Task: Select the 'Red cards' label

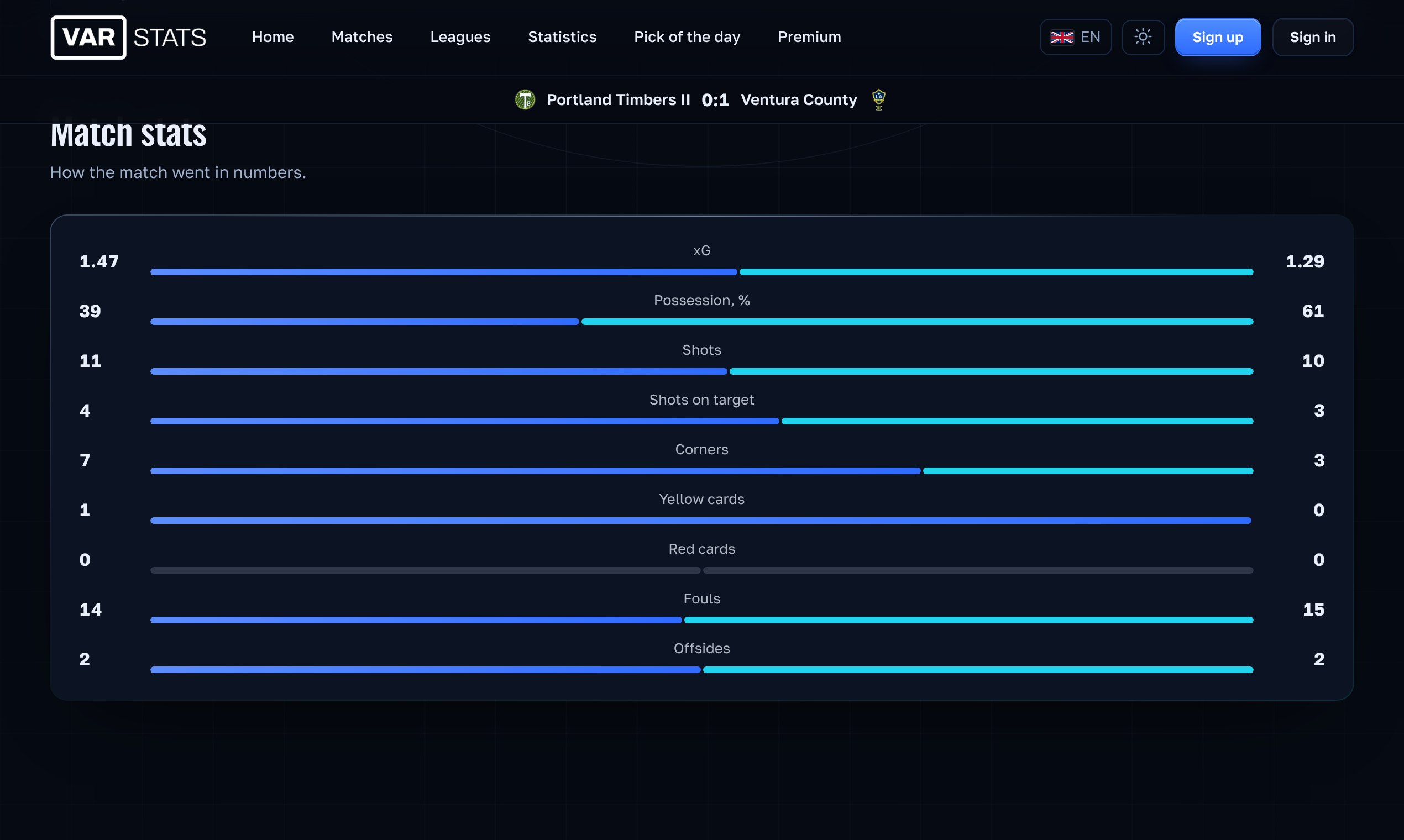Action: click(702, 549)
